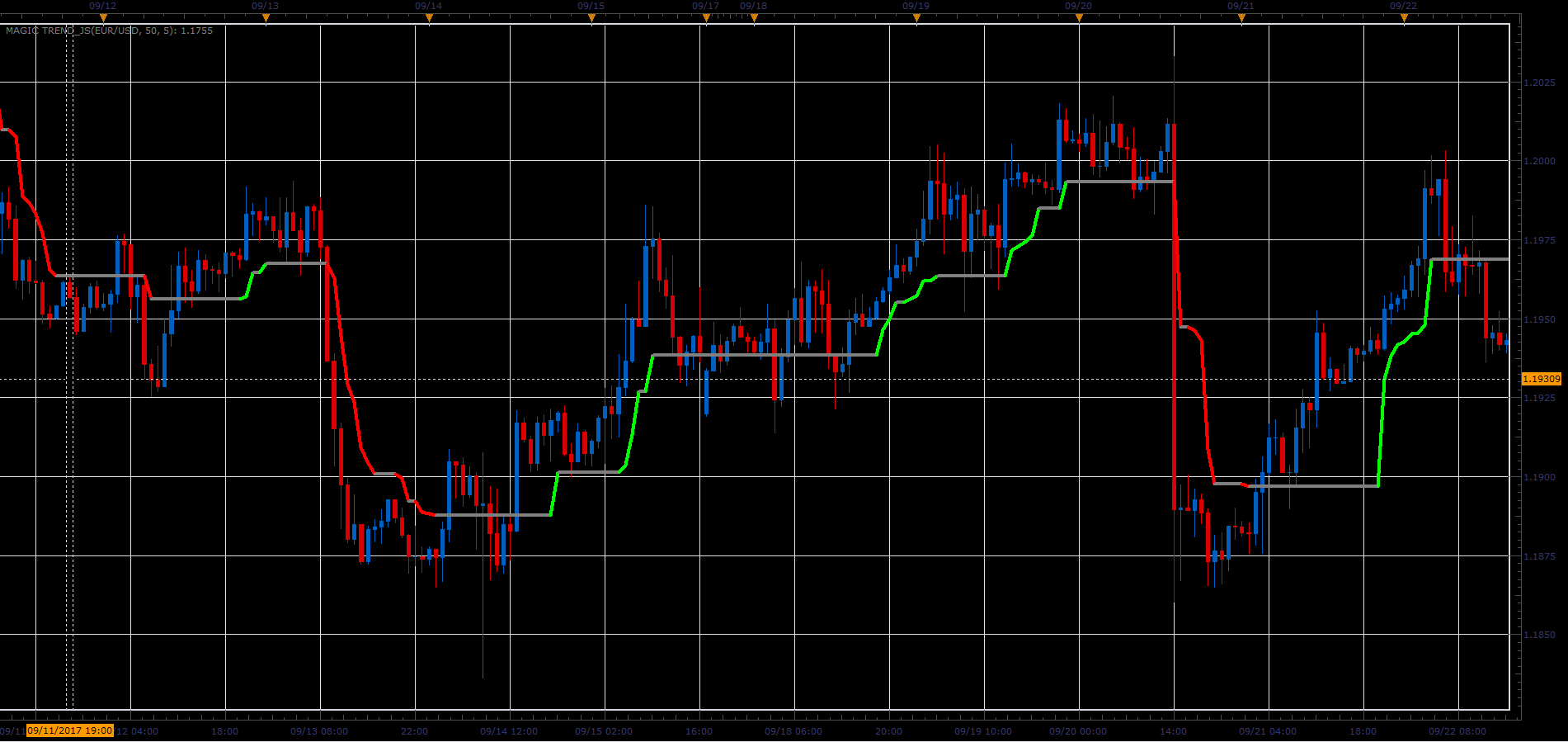Click the 1.2025 price axis label
The height and width of the screenshot is (742, 1568).
coord(1539,83)
